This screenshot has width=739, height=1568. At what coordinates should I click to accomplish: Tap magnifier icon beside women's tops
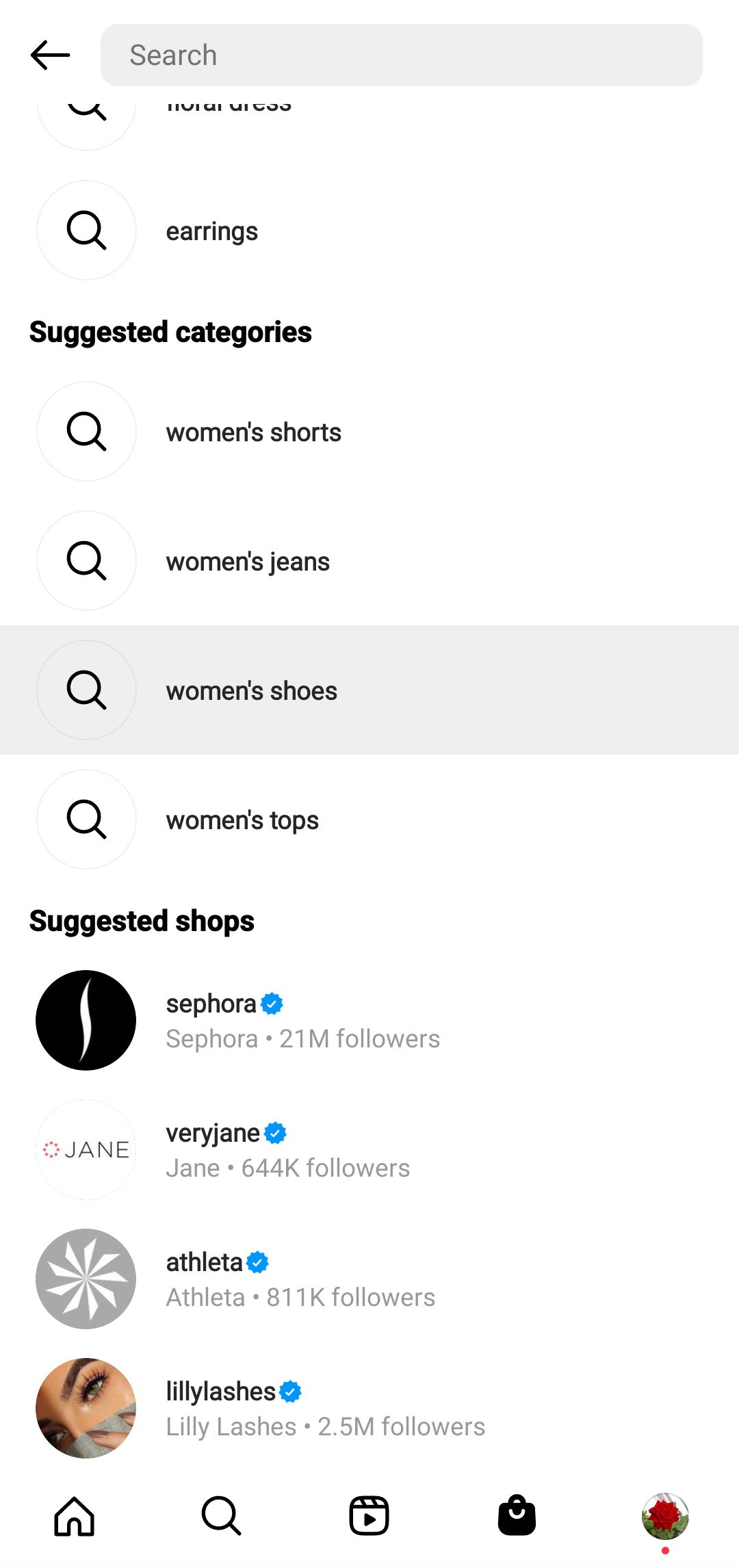click(x=86, y=820)
